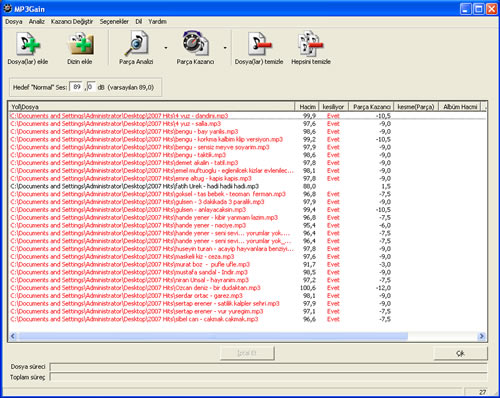
Task: Select the row 'emre altug - kapis kapis.mp3'
Action: [247, 178]
